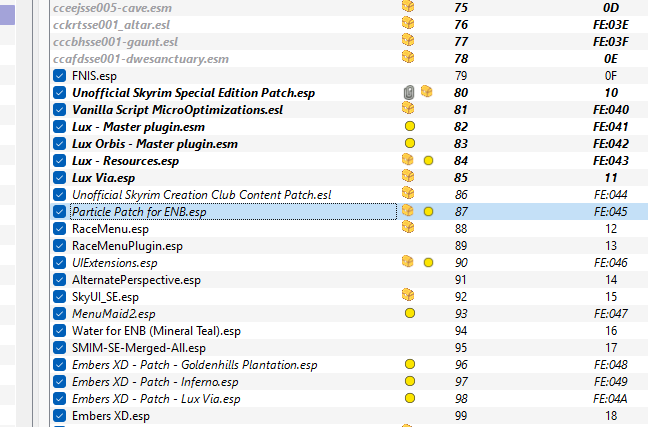Viewport: 648px width, 427px height.
Task: Select SMIM-SE-Merged-All.esp name
Action: coord(139,348)
